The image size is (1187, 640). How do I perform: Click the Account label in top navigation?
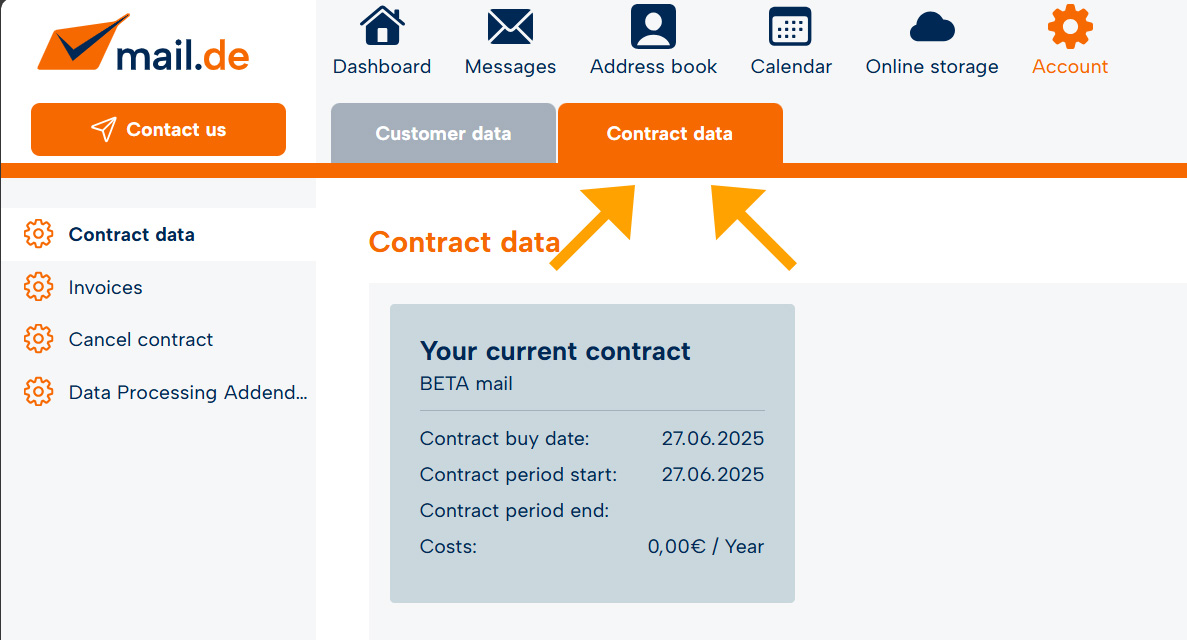(x=1070, y=67)
